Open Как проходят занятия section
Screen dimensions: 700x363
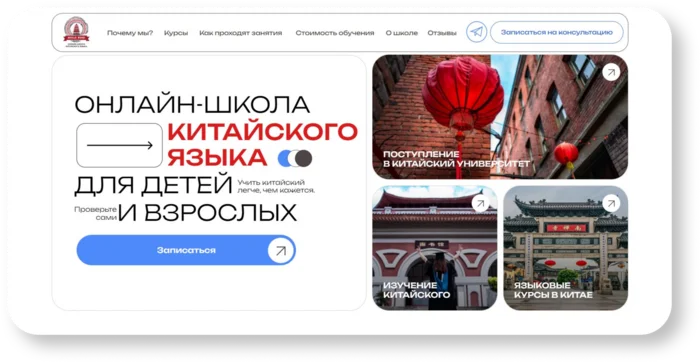[241, 33]
